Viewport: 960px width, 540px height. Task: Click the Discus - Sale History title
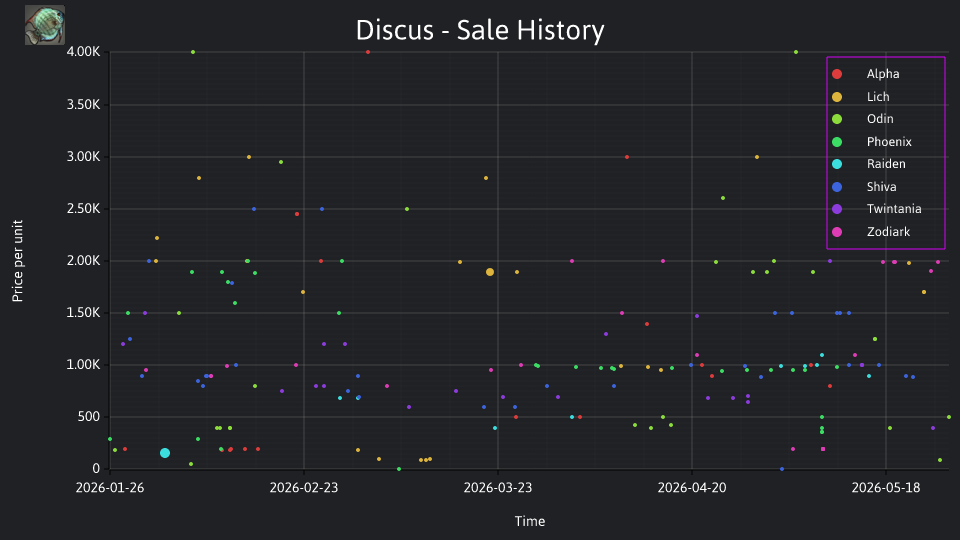coord(480,30)
